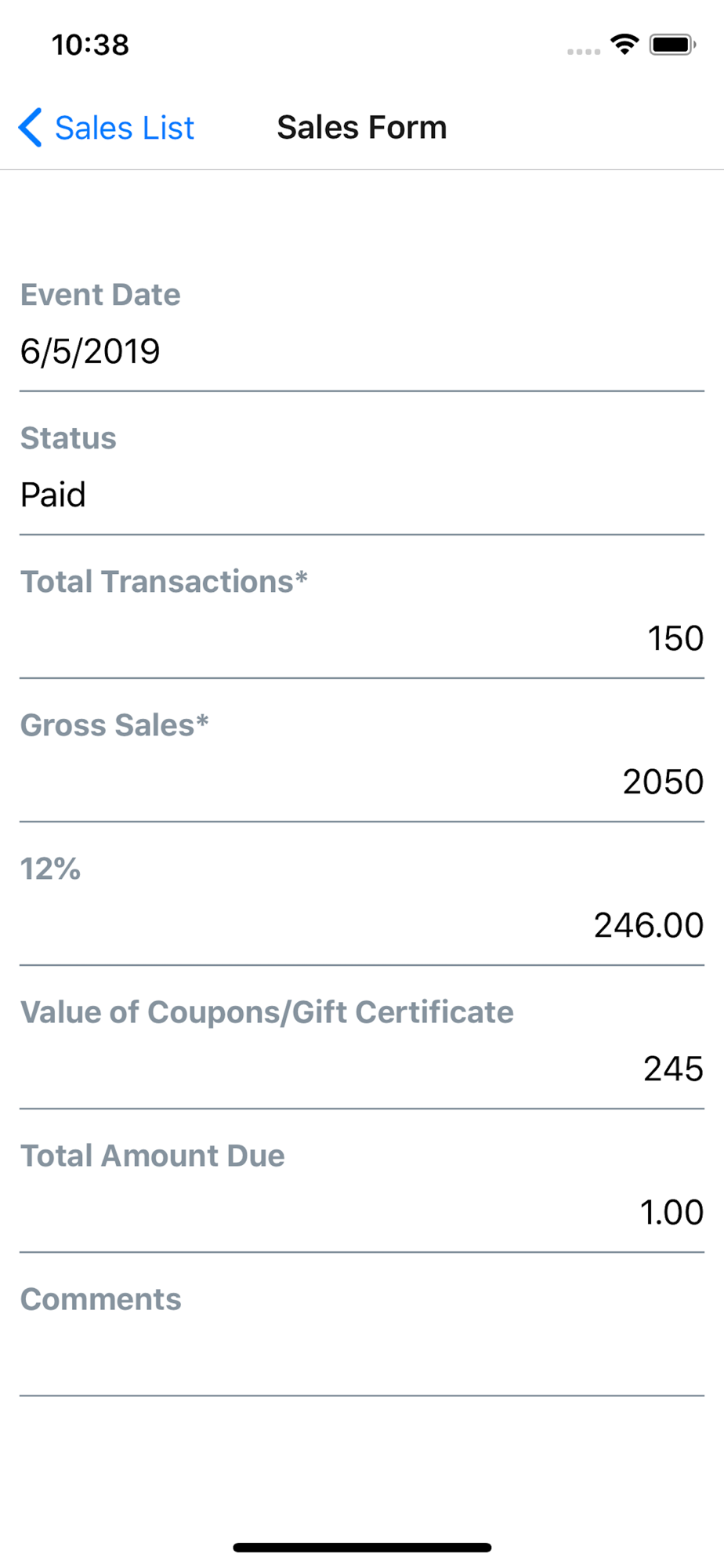Edit the Total Transactions value 150
The height and width of the screenshot is (1568, 724).
click(362, 638)
